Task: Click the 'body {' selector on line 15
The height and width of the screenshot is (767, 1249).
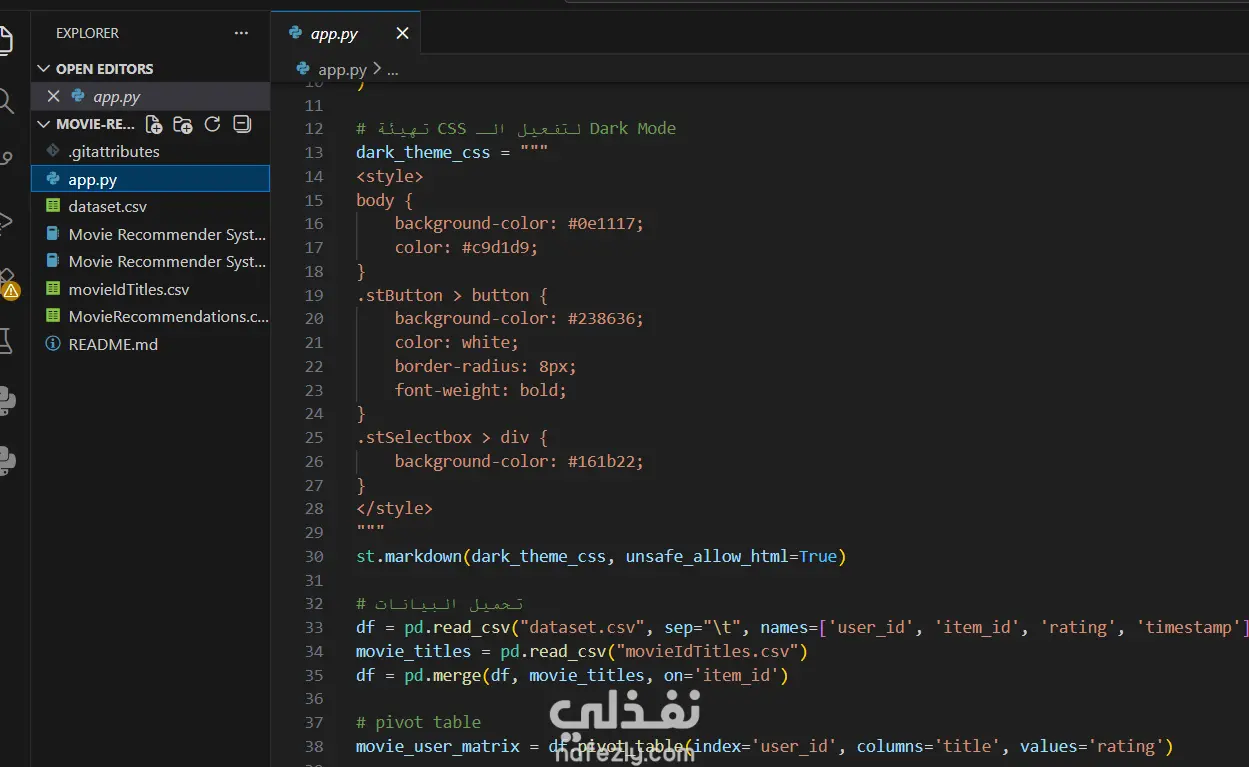Action: pos(385,200)
